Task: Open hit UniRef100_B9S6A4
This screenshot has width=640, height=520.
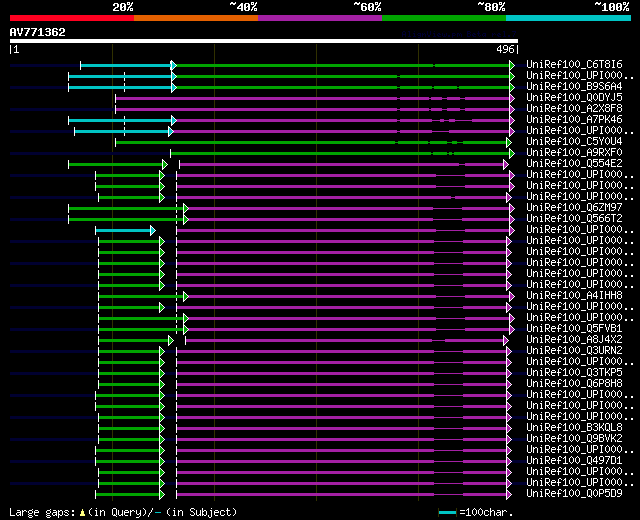Action: [x=574, y=86]
